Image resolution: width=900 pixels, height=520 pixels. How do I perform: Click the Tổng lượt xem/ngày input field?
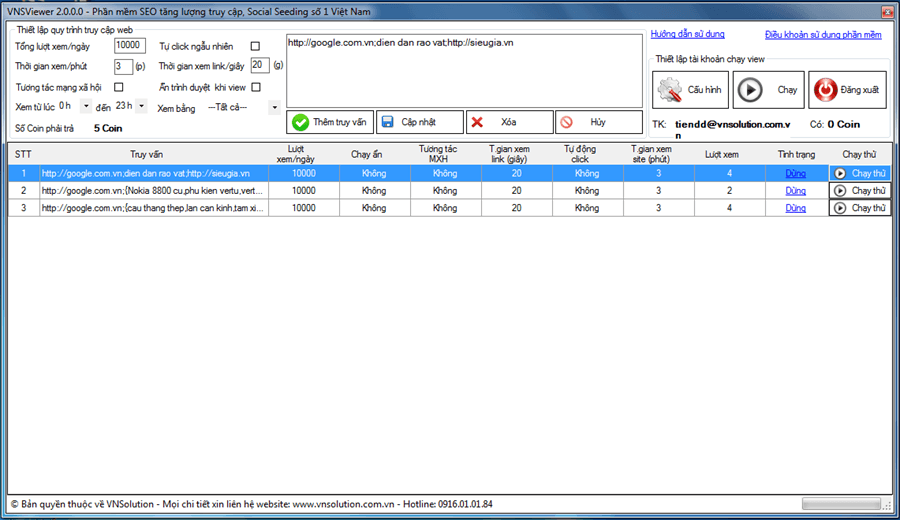tap(130, 46)
